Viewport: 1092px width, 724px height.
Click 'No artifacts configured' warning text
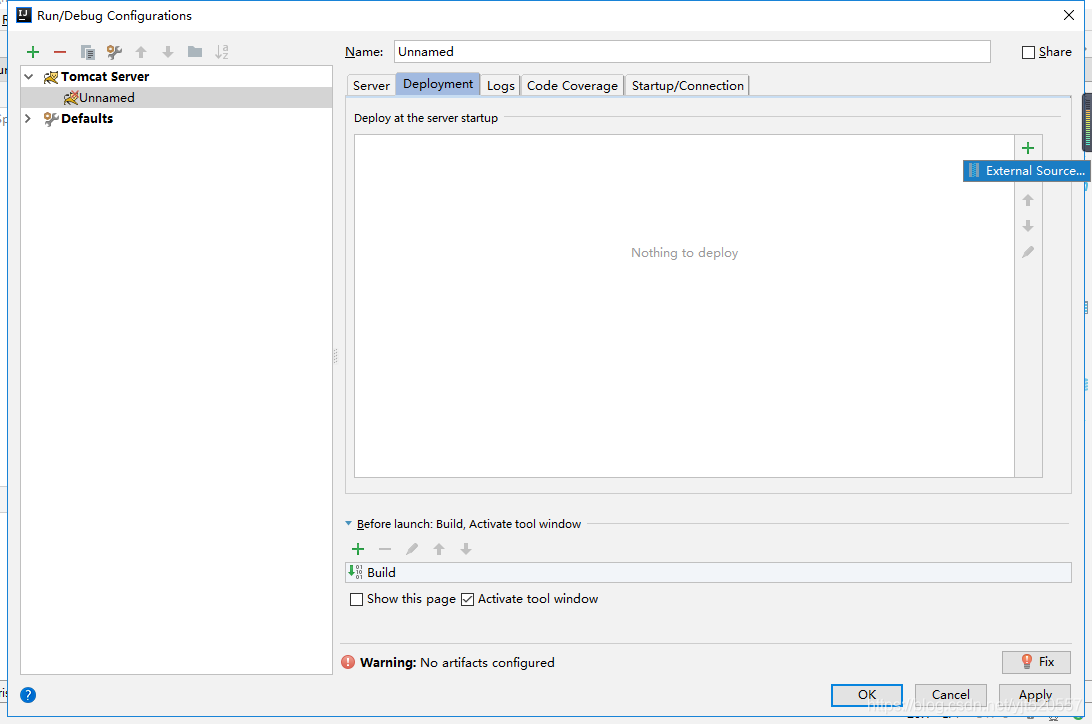(488, 663)
